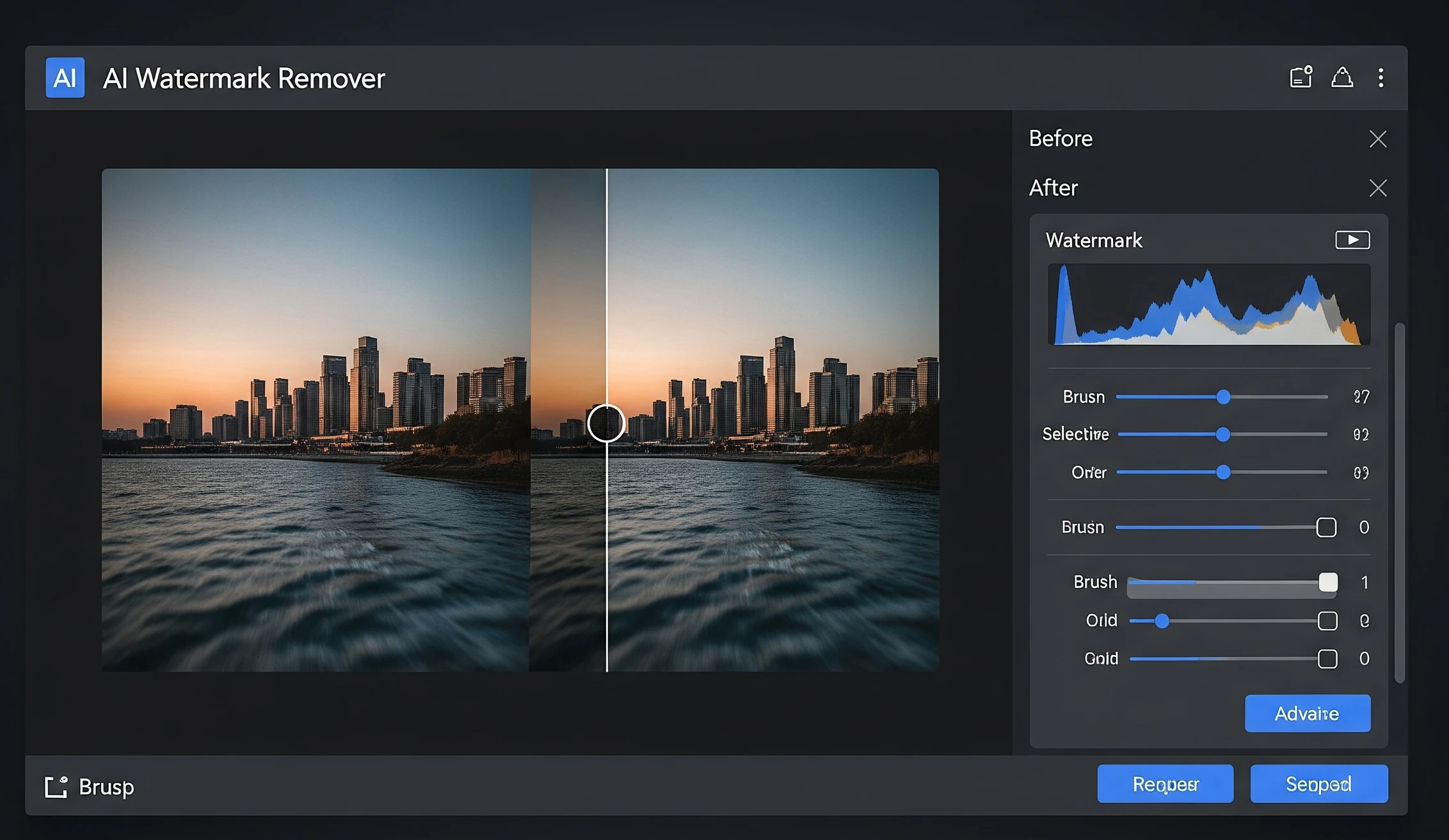This screenshot has height=840, width=1449.
Task: Click the Advaire button
Action: [x=1307, y=713]
